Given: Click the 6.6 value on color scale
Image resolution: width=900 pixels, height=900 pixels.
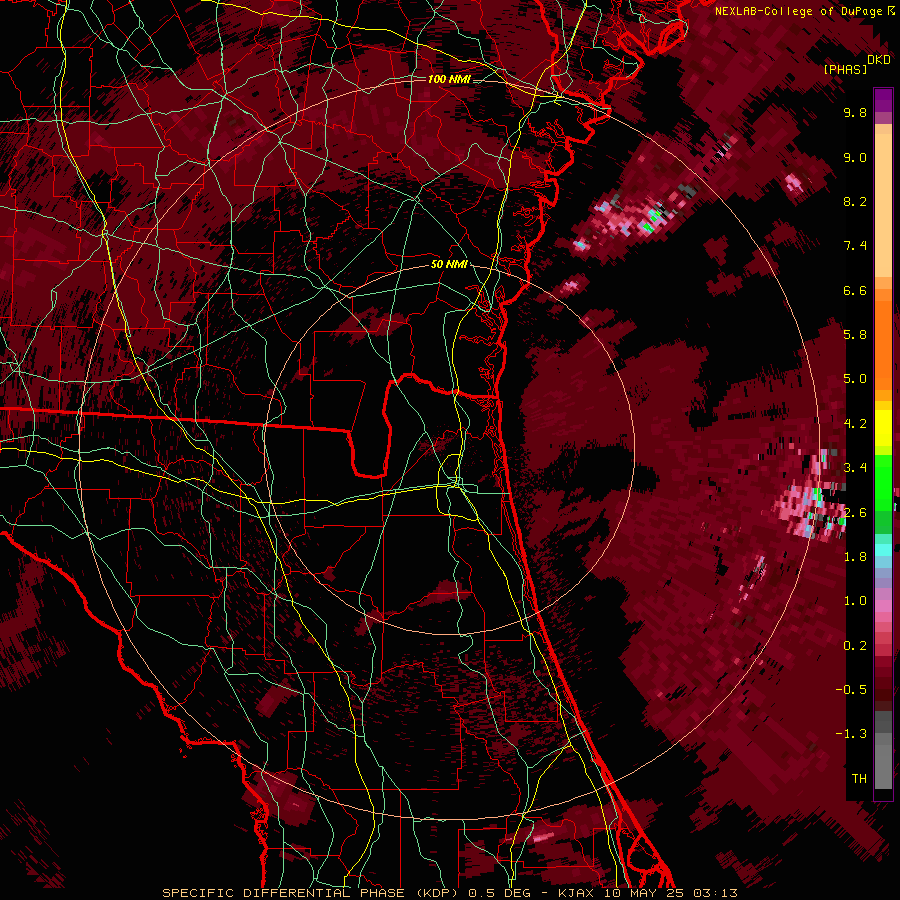Looking at the screenshot, I should point(855,290).
